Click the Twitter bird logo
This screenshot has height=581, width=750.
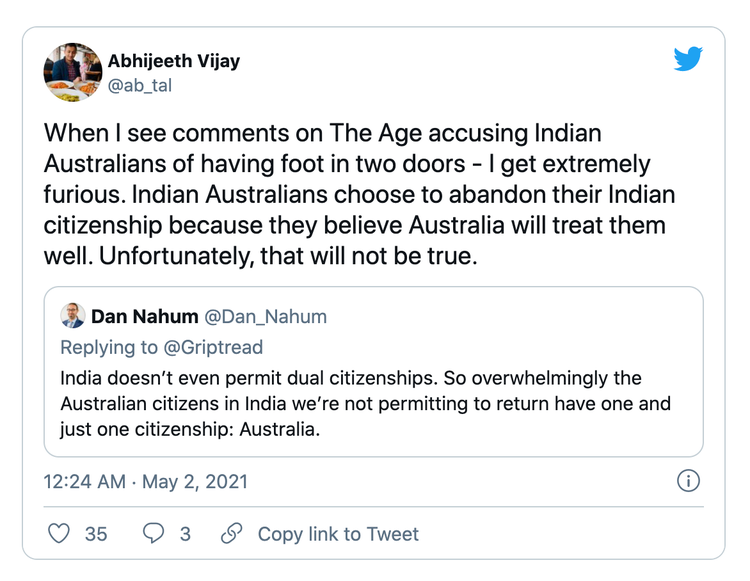pos(688,59)
